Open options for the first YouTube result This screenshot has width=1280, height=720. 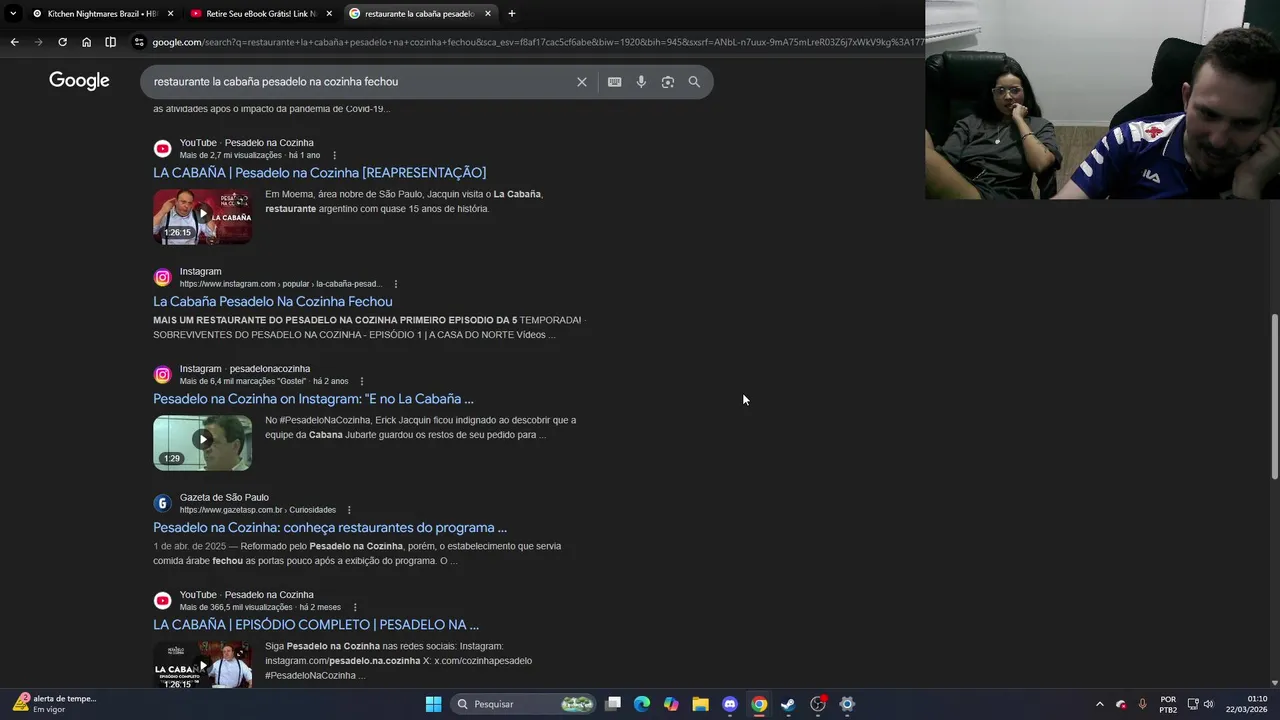pos(334,156)
